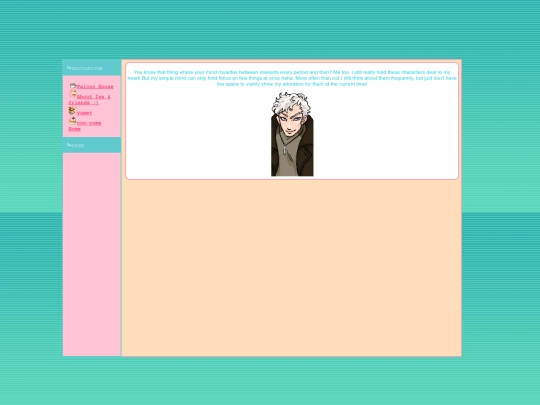Open the About Isa & friends link
This screenshot has width=540, height=405.
click(x=90, y=100)
